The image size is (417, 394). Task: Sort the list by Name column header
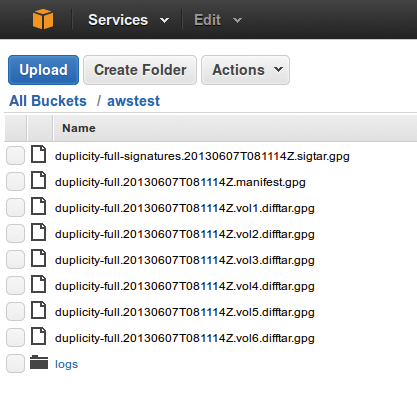pyautogui.click(x=79, y=128)
